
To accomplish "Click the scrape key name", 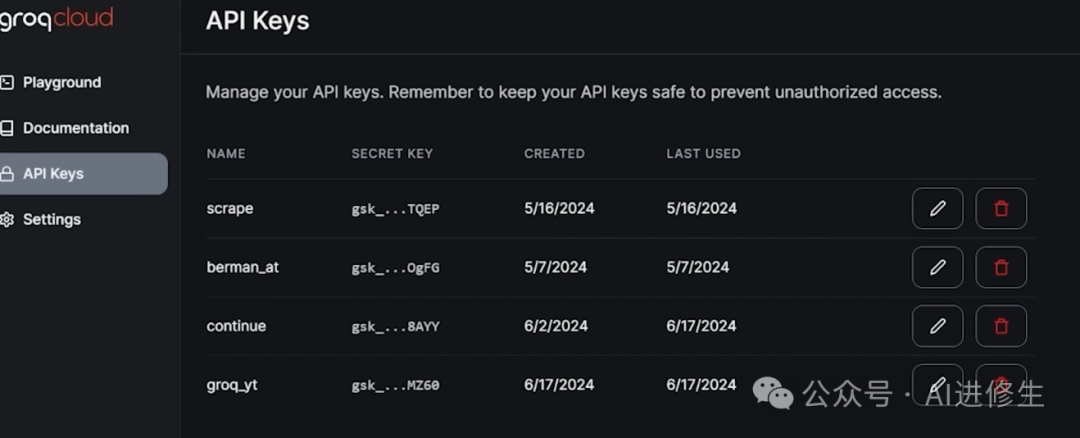I will (x=230, y=208).
